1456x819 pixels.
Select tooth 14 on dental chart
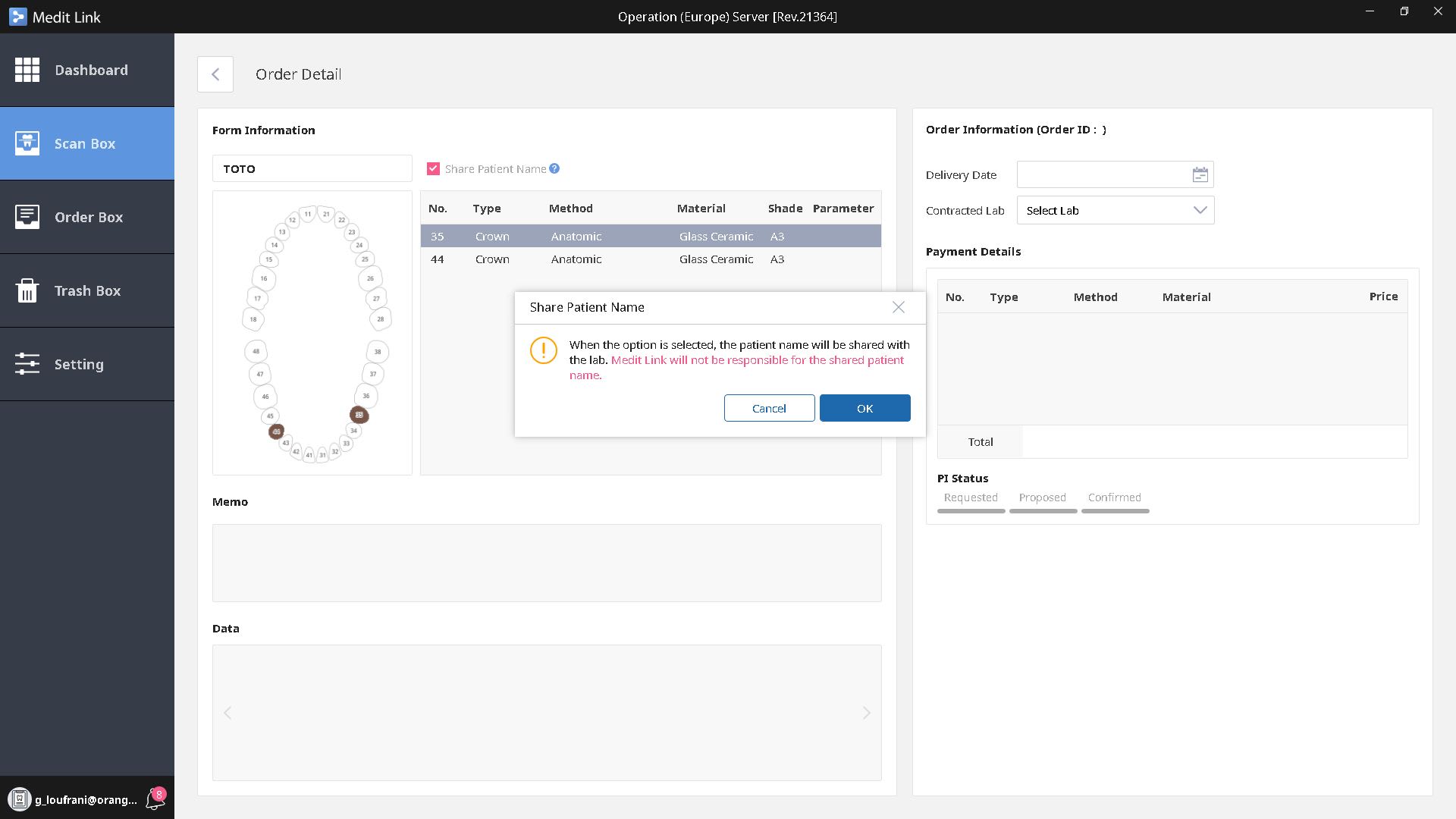(275, 245)
